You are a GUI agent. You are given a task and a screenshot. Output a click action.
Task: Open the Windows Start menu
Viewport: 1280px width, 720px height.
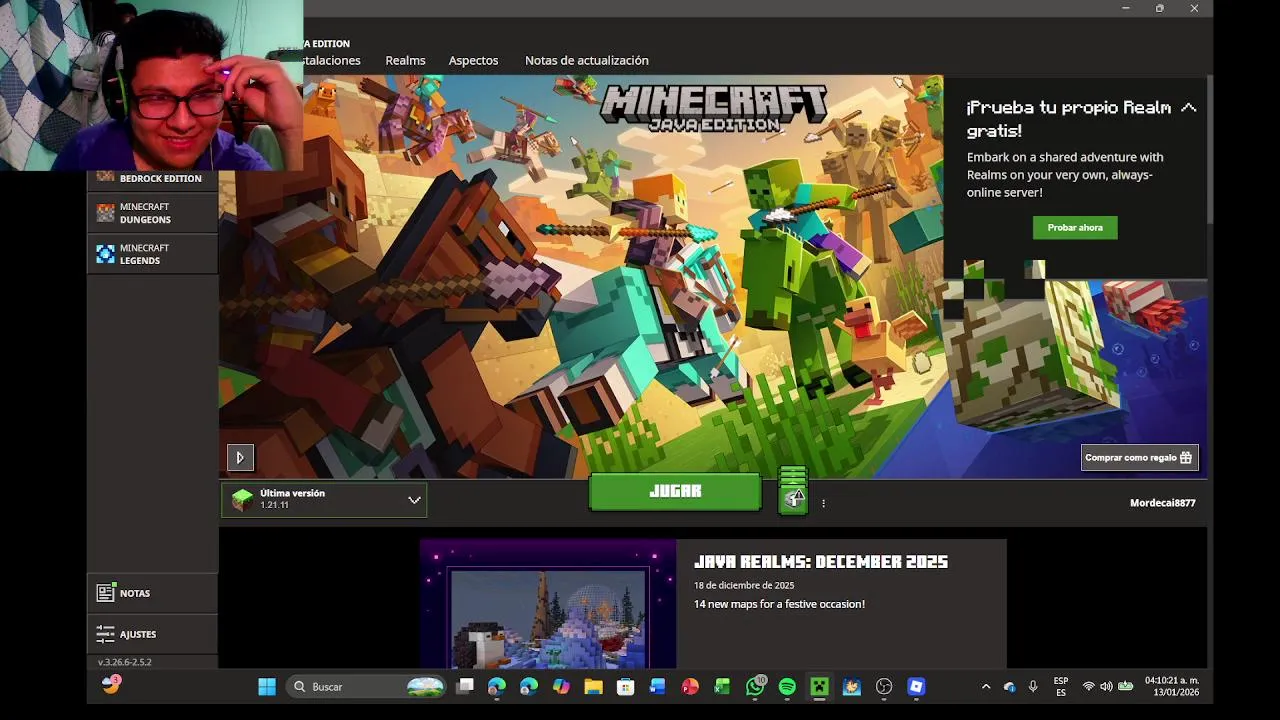pos(267,687)
